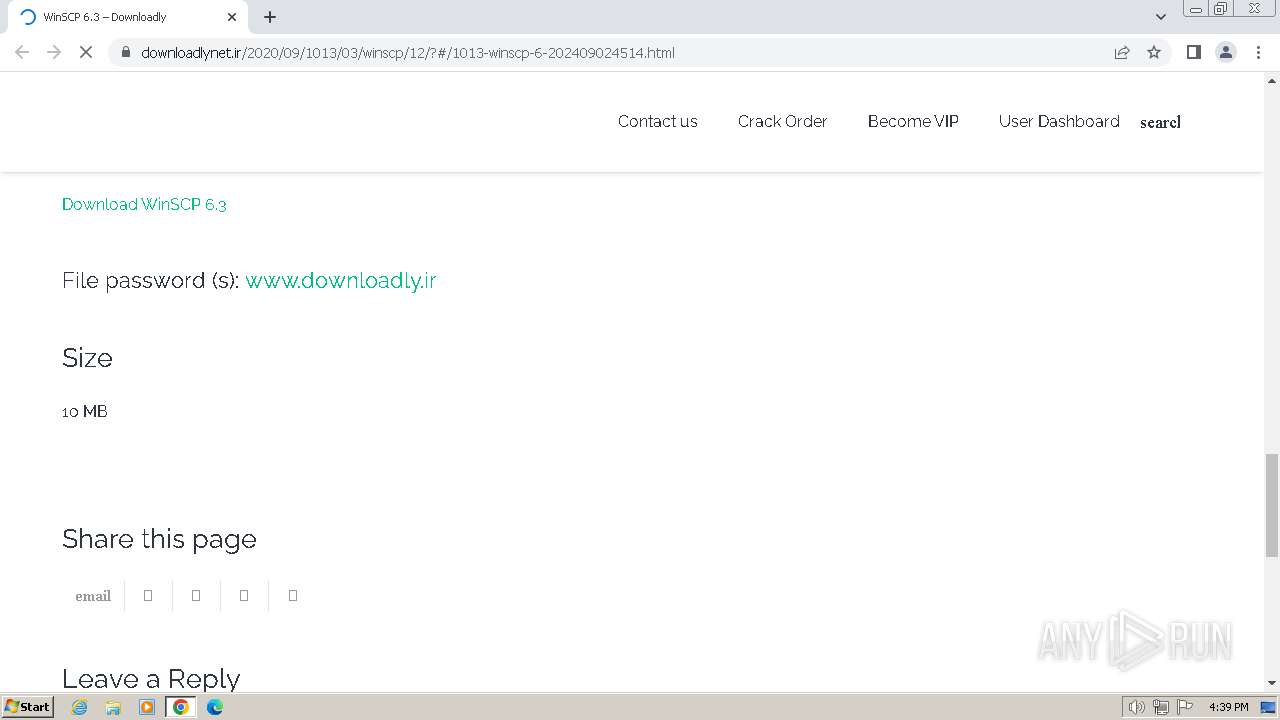Screen dimensions: 1280x720
Task: Open Chrome three-dot menu
Action: point(1259,52)
